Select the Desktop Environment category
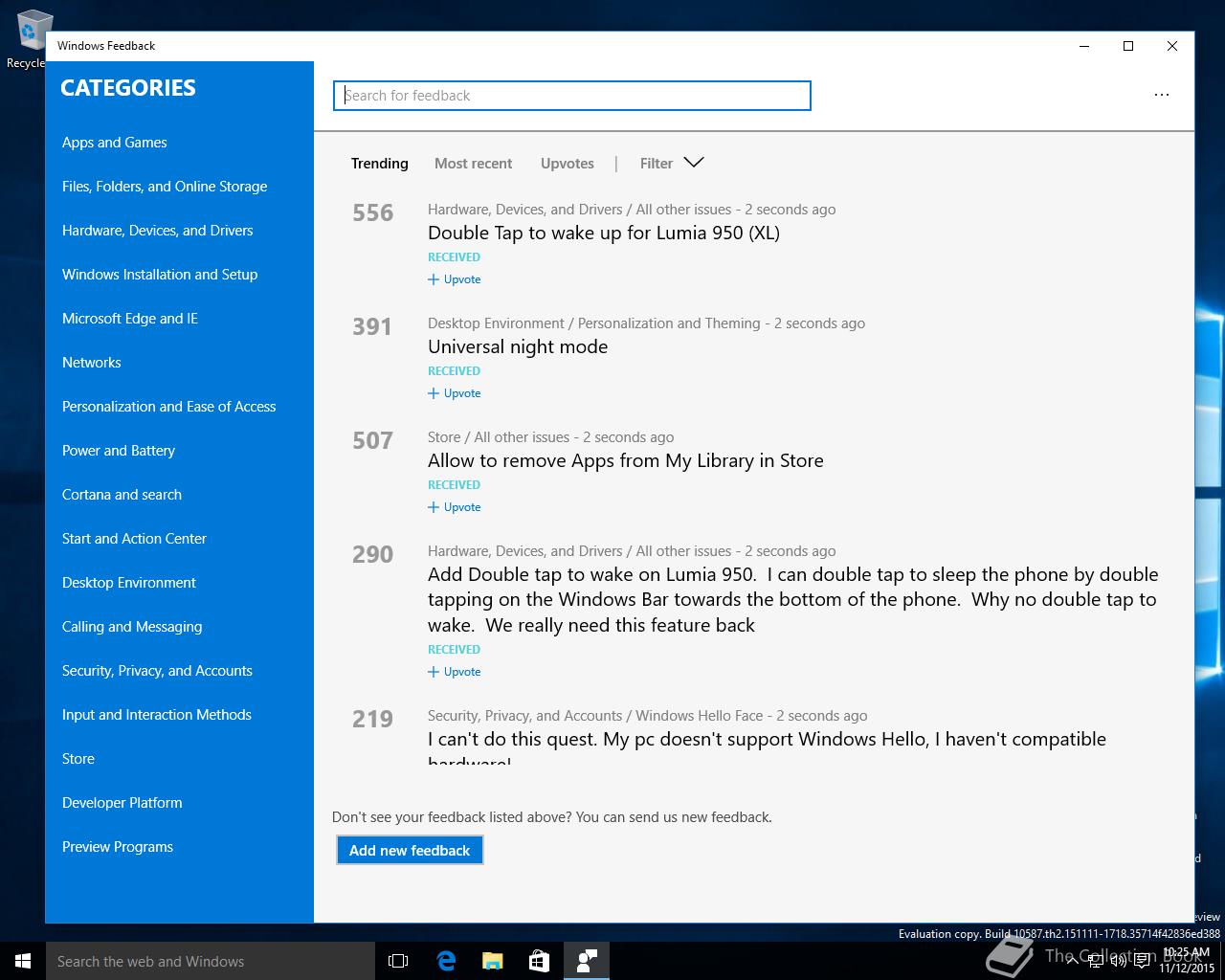This screenshot has width=1225, height=980. click(x=129, y=583)
